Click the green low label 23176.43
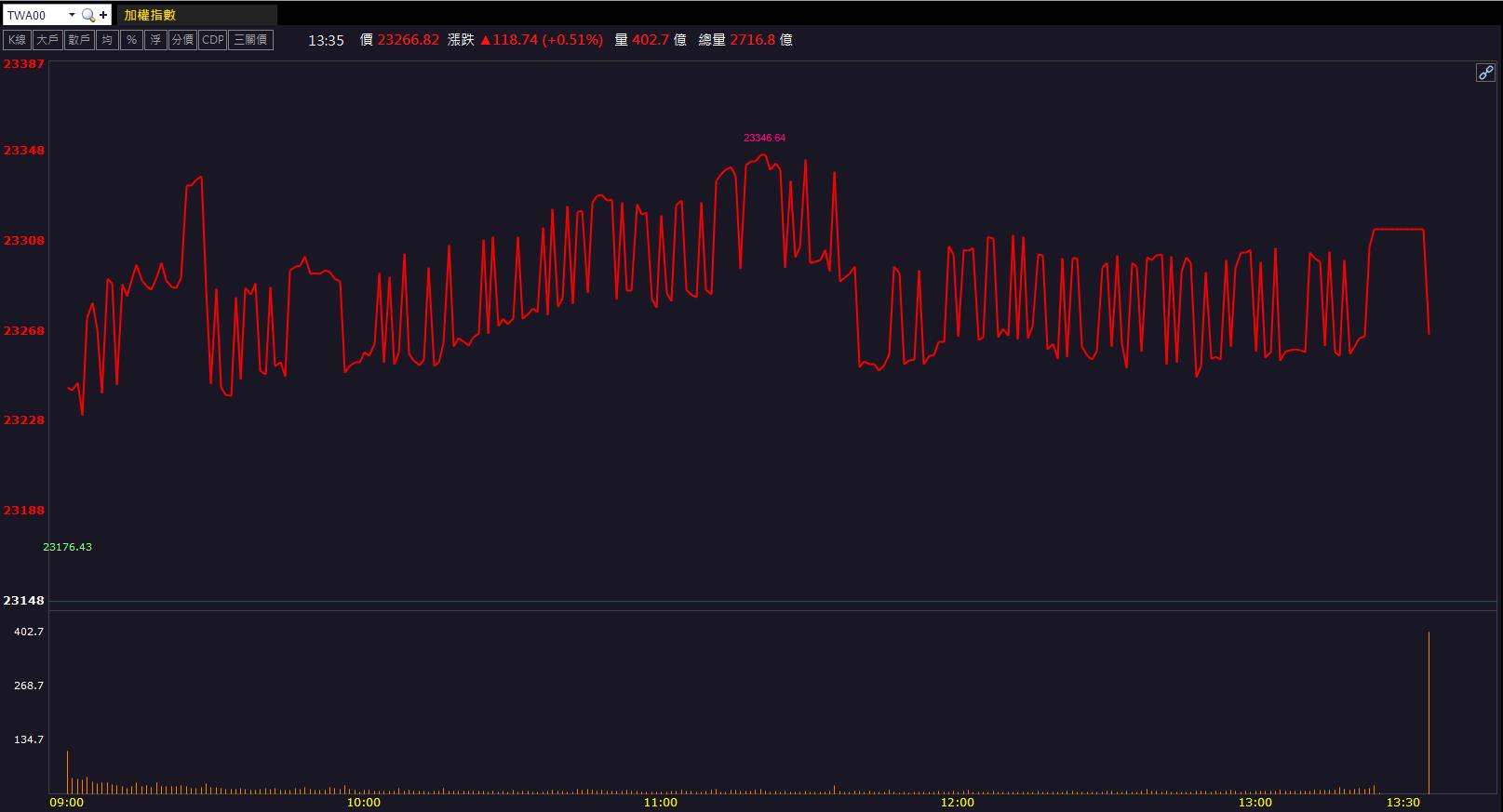The image size is (1503, 812). coord(67,547)
